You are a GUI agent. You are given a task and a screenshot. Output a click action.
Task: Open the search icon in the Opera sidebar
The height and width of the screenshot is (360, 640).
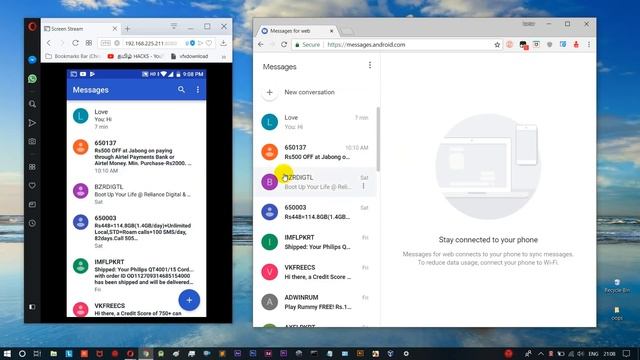click(32, 104)
